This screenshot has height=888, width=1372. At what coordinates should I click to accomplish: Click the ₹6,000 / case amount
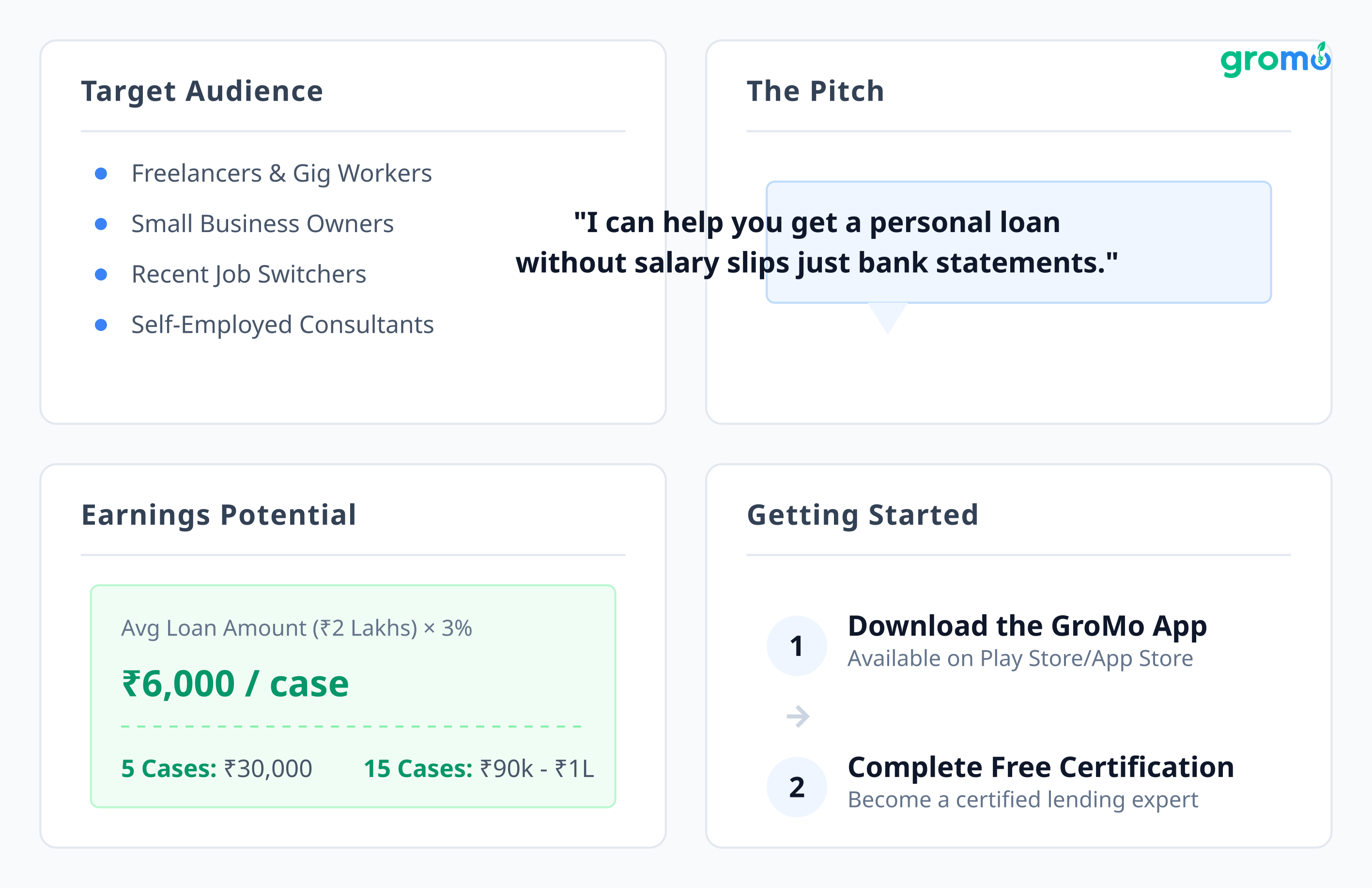[235, 684]
